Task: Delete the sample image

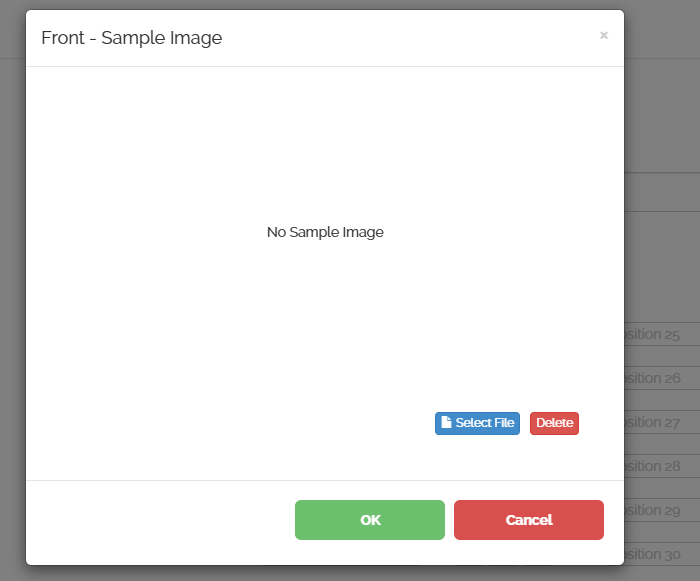Action: [x=554, y=423]
